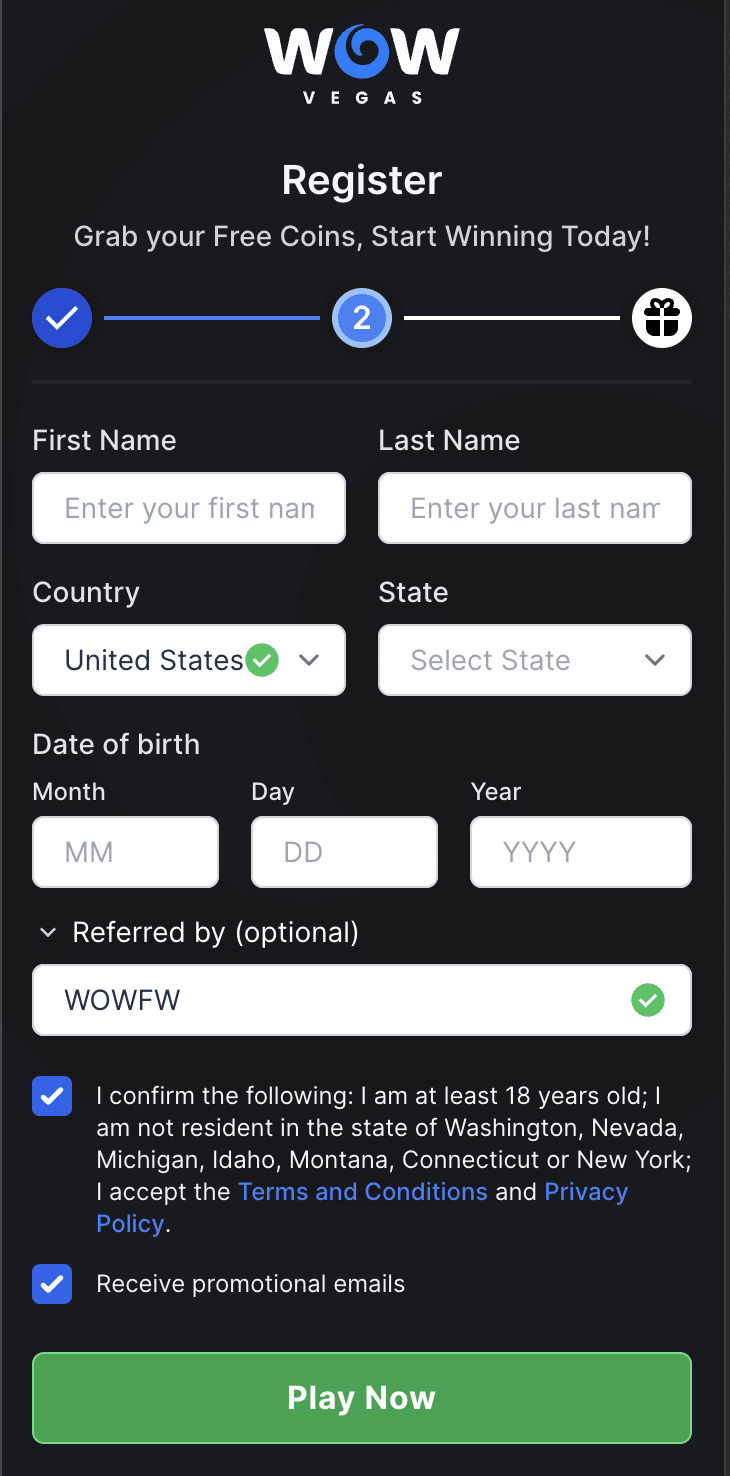Disable receiving promotional emails
The height and width of the screenshot is (1476, 730).
(x=52, y=1284)
